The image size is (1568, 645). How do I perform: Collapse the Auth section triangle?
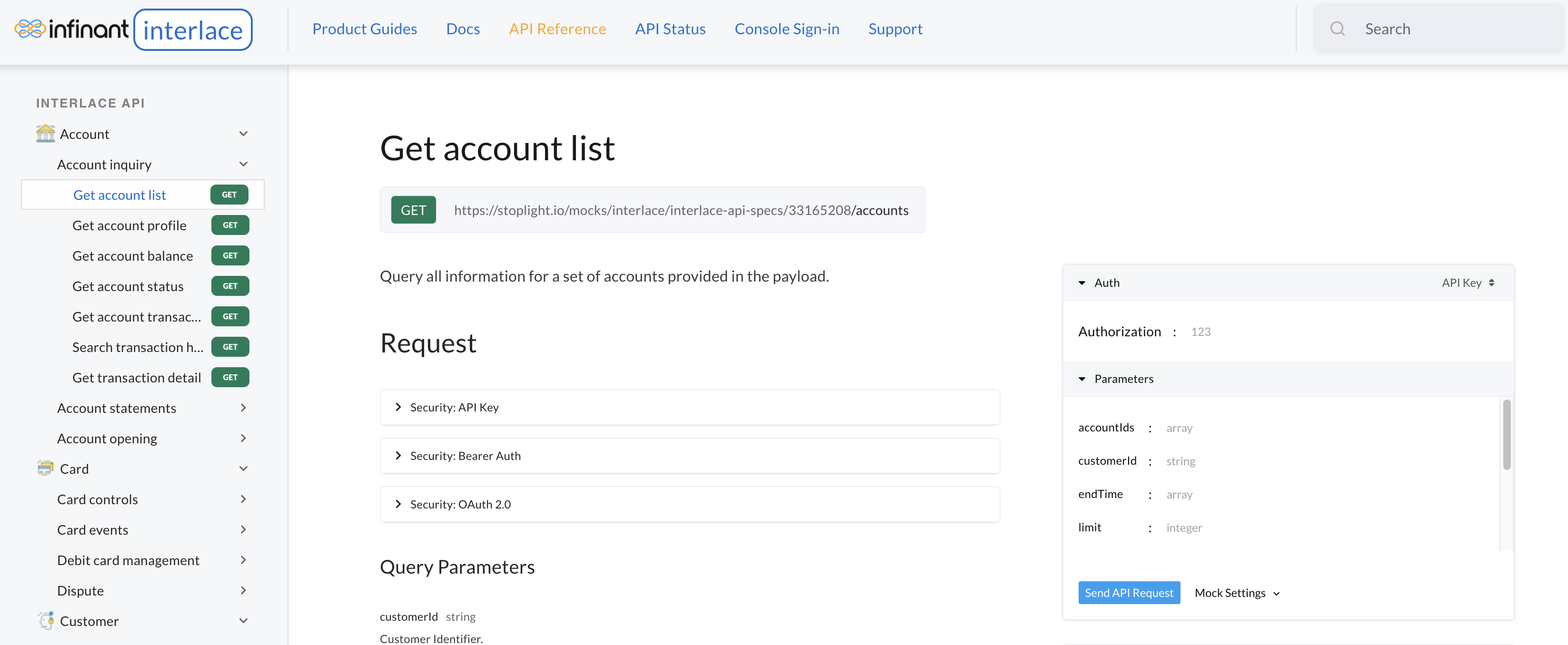(1082, 283)
